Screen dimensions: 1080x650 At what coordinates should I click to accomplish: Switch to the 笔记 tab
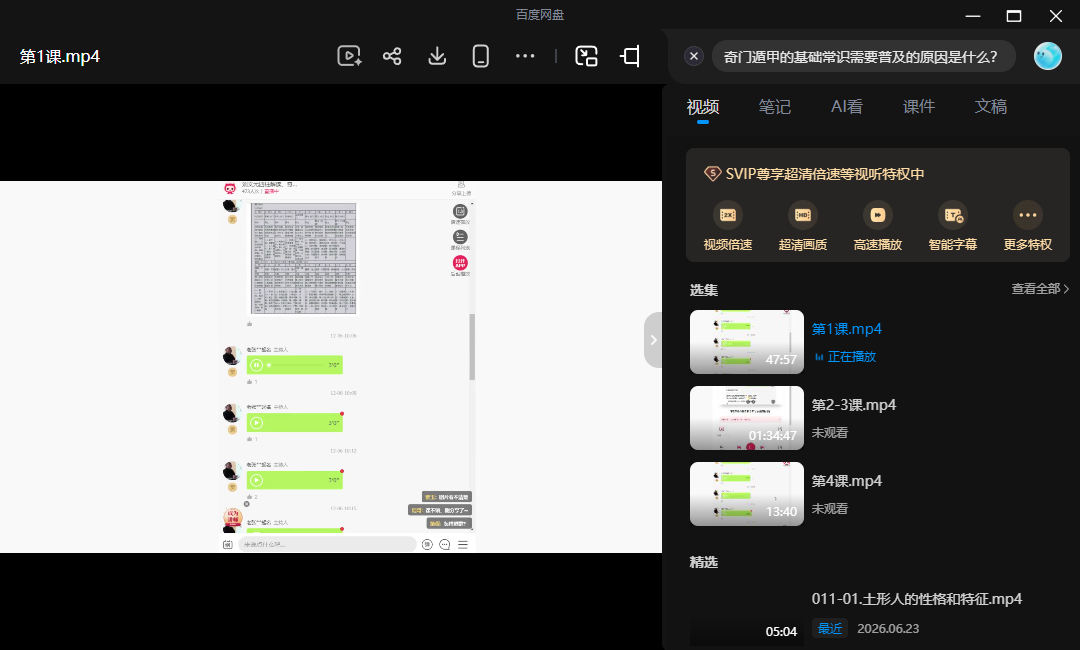[774, 107]
